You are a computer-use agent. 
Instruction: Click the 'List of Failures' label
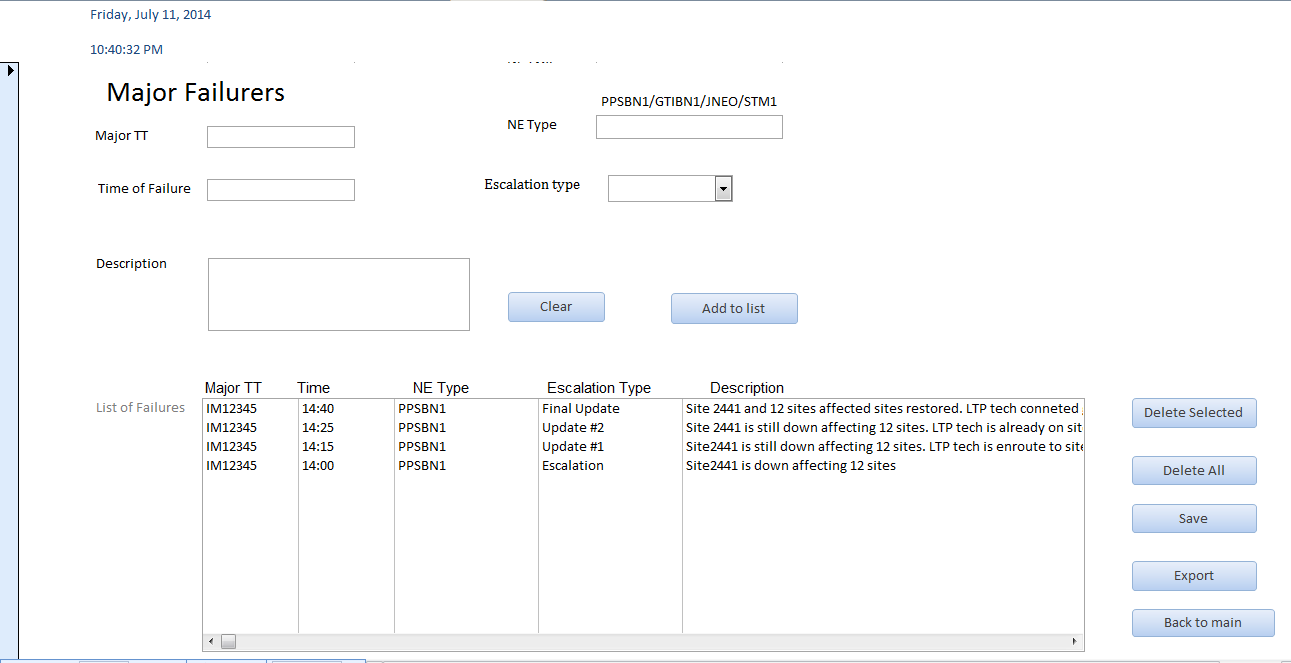[140, 408]
